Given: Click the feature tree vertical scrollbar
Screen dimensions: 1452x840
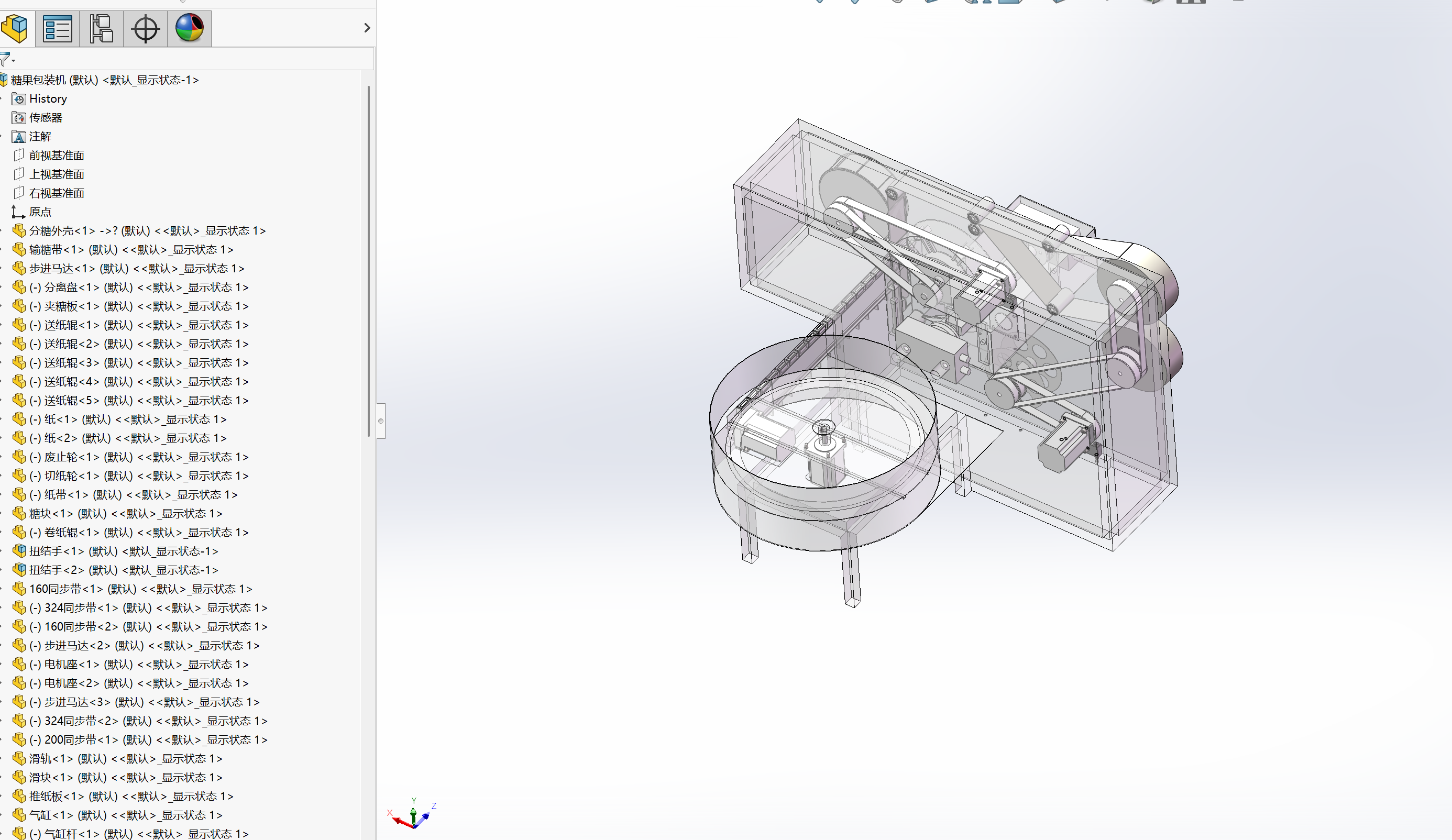Looking at the screenshot, I should pyautogui.click(x=368, y=261).
